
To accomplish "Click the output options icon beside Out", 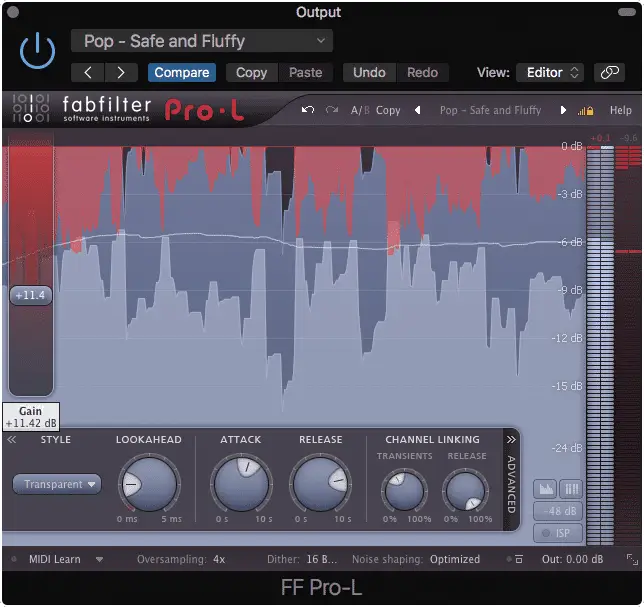I will [519, 559].
